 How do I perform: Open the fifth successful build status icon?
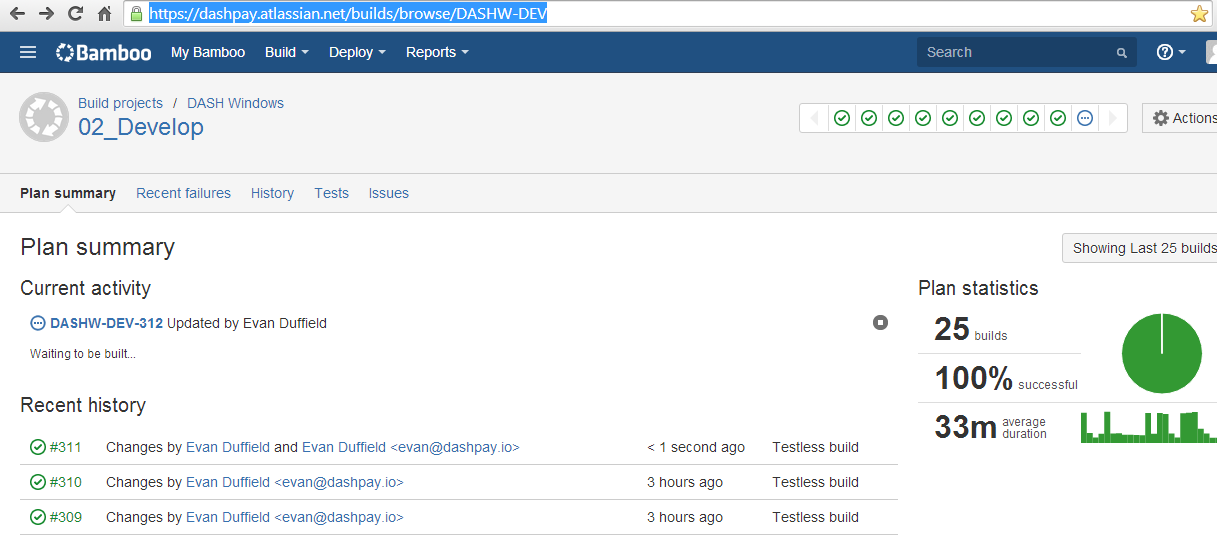click(x=950, y=118)
